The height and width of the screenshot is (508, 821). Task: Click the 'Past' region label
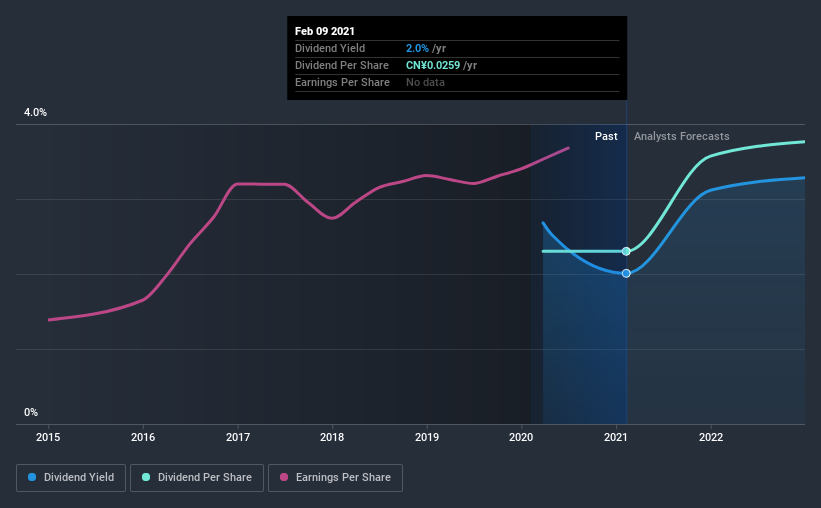click(x=606, y=136)
